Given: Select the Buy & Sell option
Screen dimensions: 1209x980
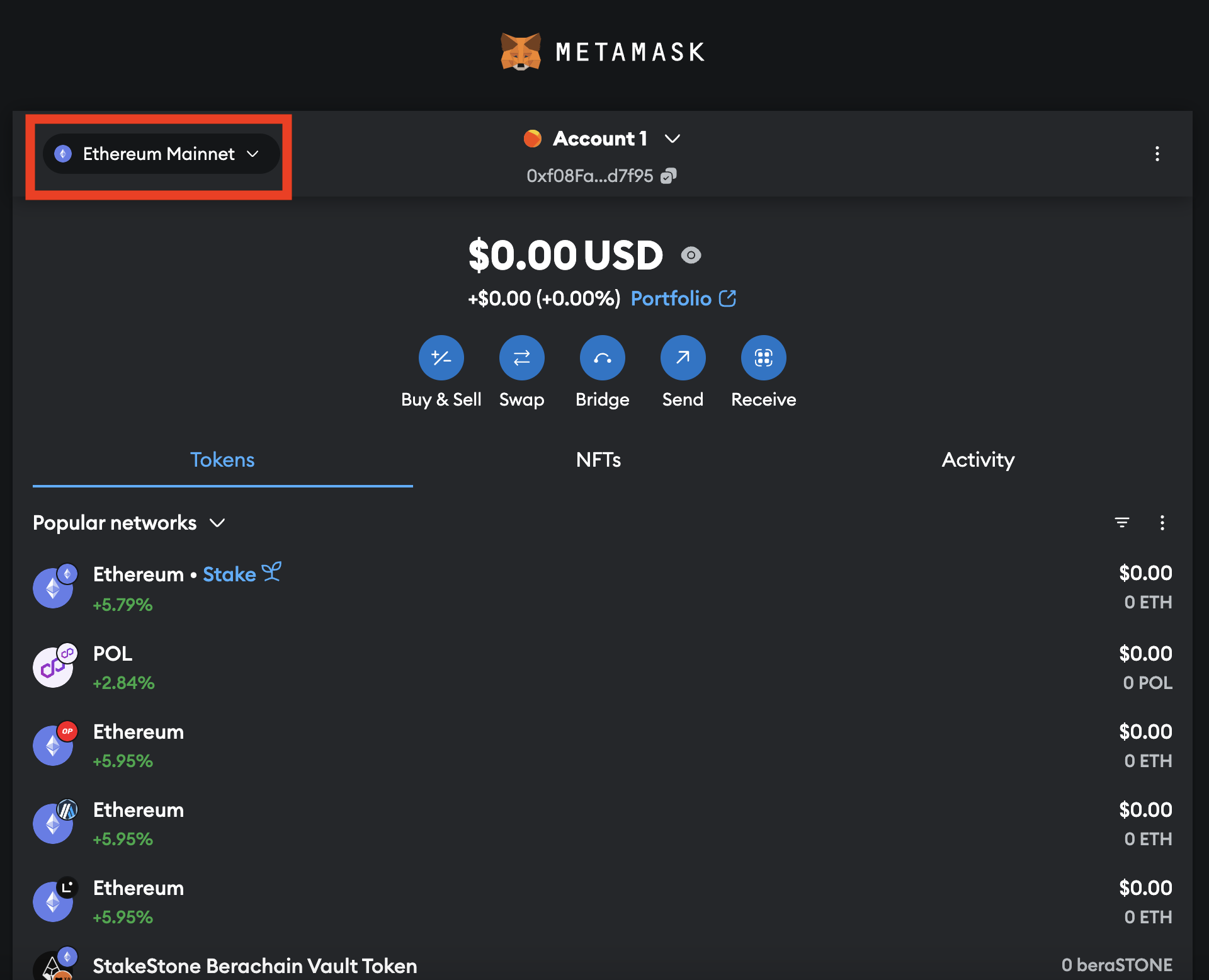Looking at the screenshot, I should 441,357.
